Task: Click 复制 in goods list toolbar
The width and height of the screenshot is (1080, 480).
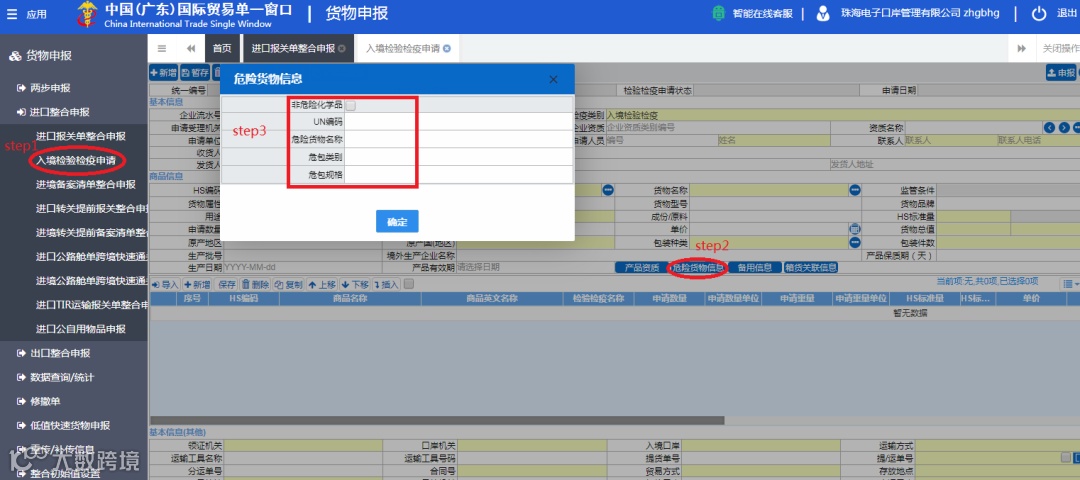Action: [x=289, y=284]
